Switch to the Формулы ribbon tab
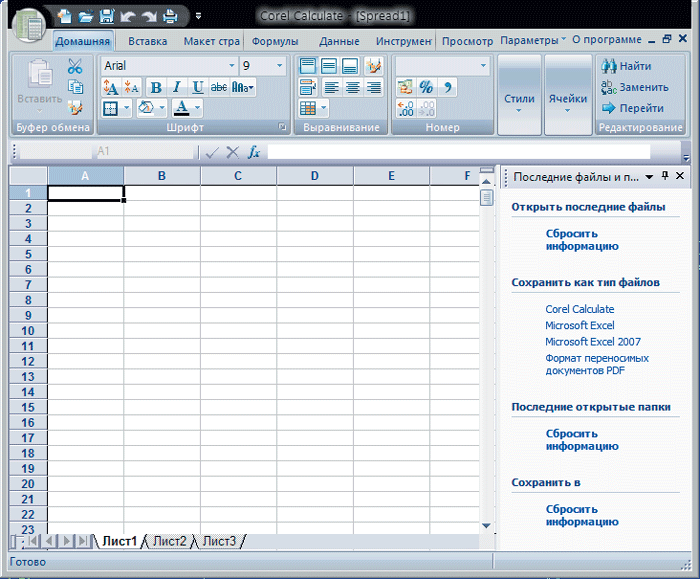The height and width of the screenshot is (579, 700). click(x=275, y=41)
